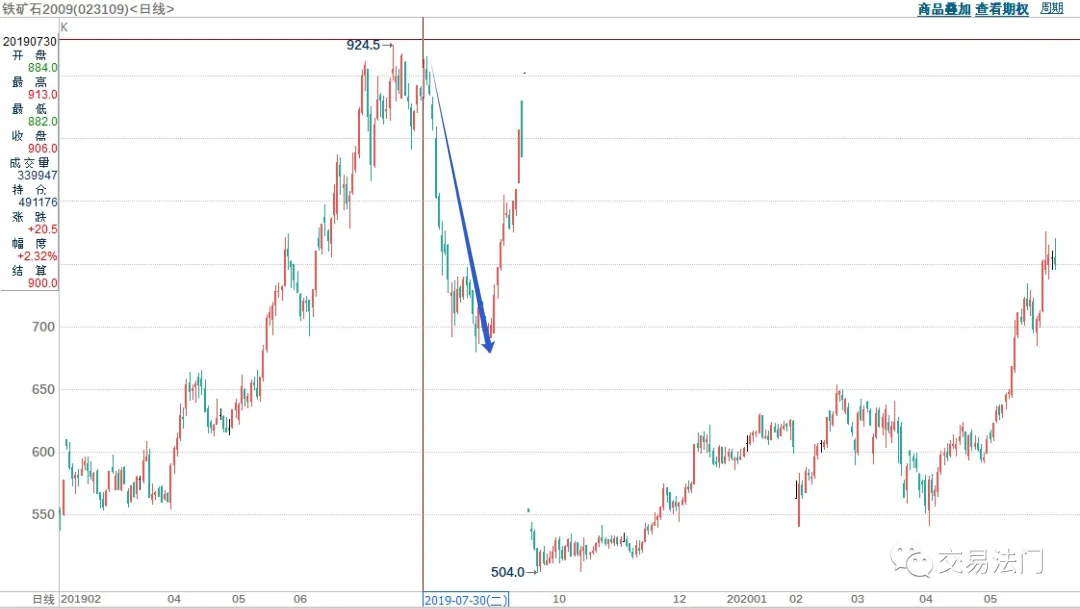
Task: Select the 最低 value 882.0
Action: coord(43,121)
